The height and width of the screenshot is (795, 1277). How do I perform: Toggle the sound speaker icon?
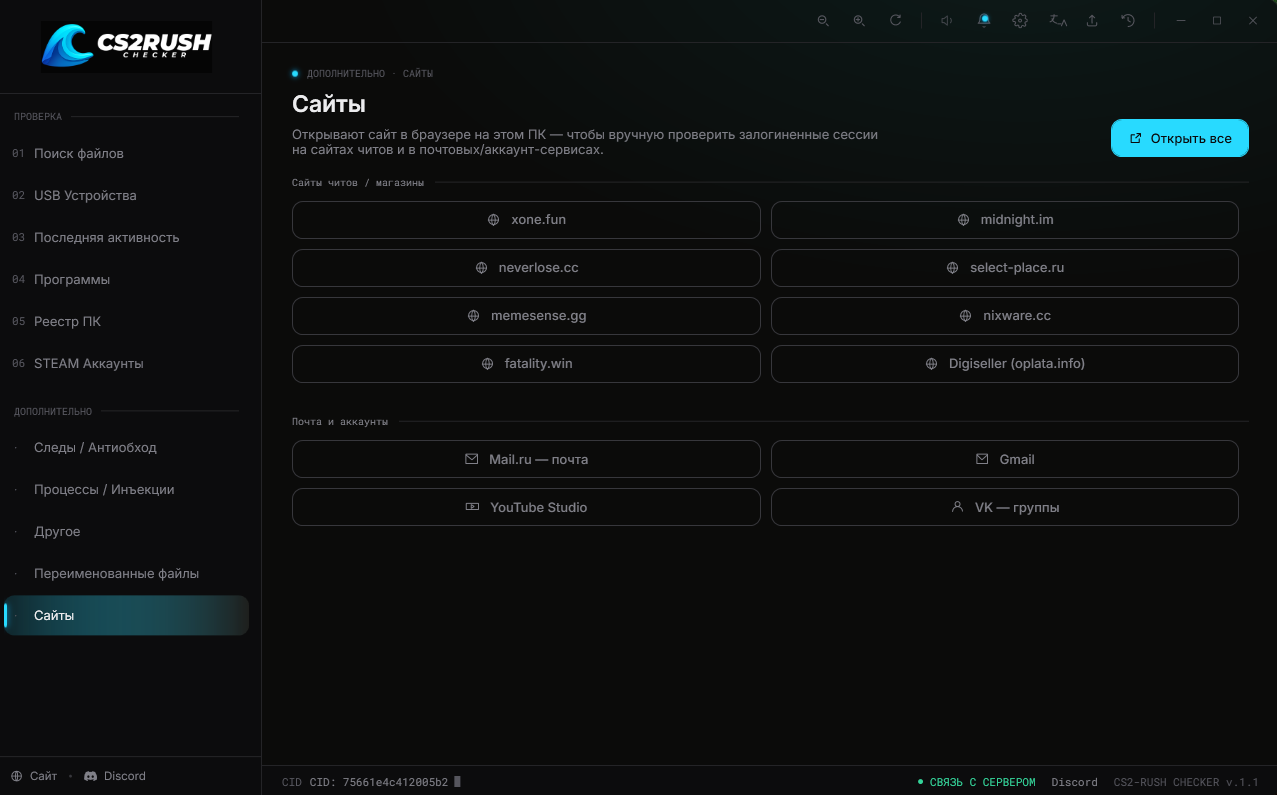947,20
